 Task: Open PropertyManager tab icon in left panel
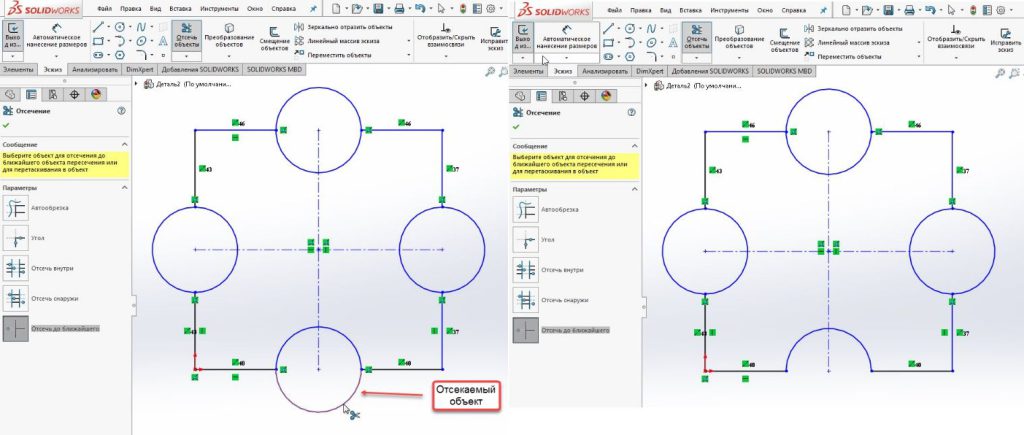(x=31, y=94)
